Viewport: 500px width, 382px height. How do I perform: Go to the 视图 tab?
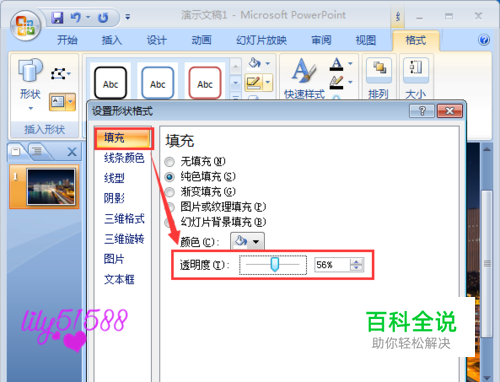366,40
